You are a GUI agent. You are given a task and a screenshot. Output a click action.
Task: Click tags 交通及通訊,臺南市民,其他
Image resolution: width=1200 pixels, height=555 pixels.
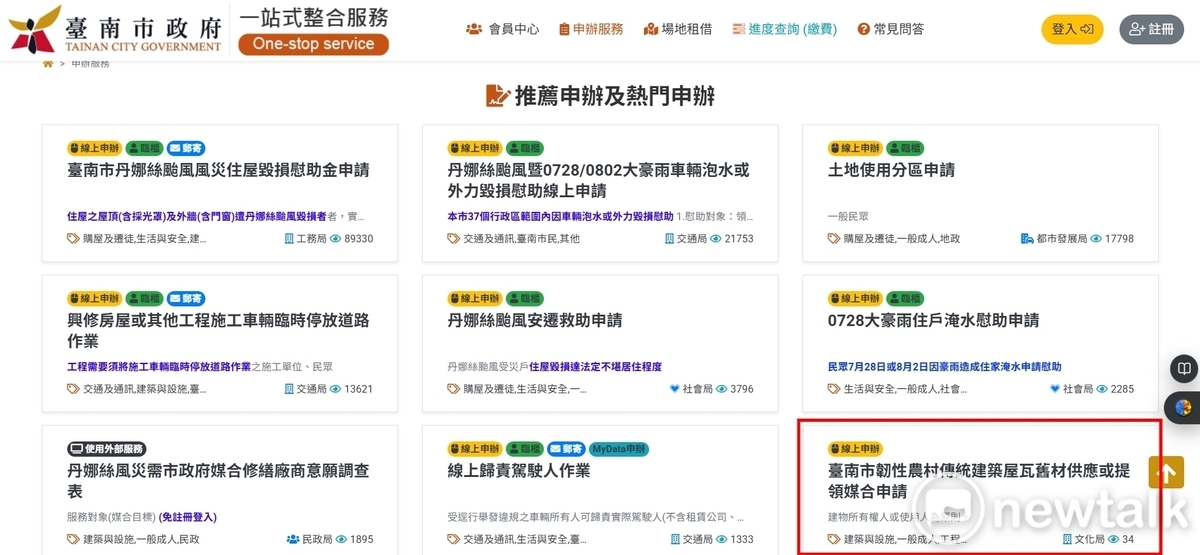[521, 239]
